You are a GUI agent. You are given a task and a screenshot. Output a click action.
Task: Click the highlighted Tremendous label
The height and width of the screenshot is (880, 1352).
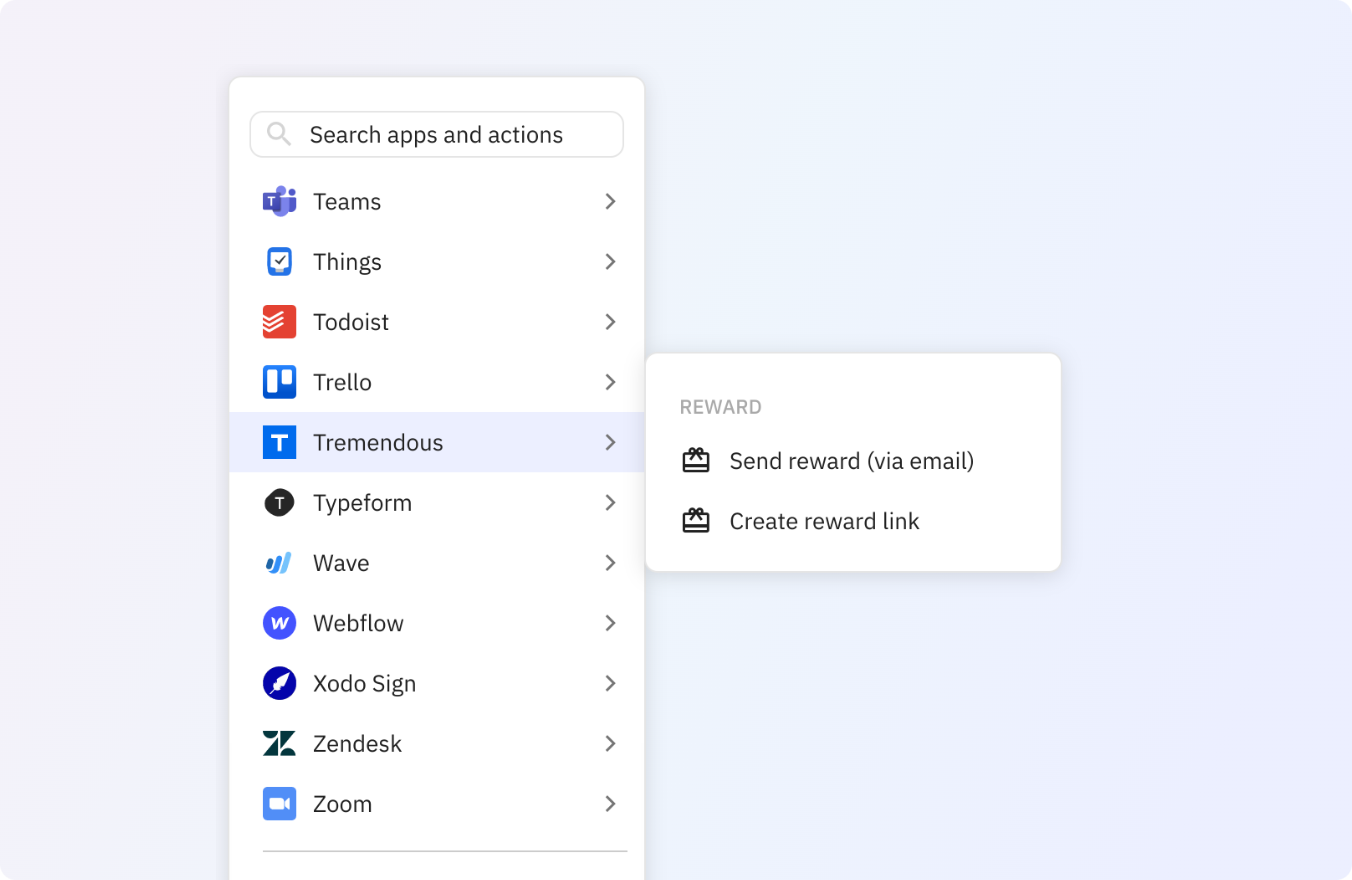[x=378, y=442]
